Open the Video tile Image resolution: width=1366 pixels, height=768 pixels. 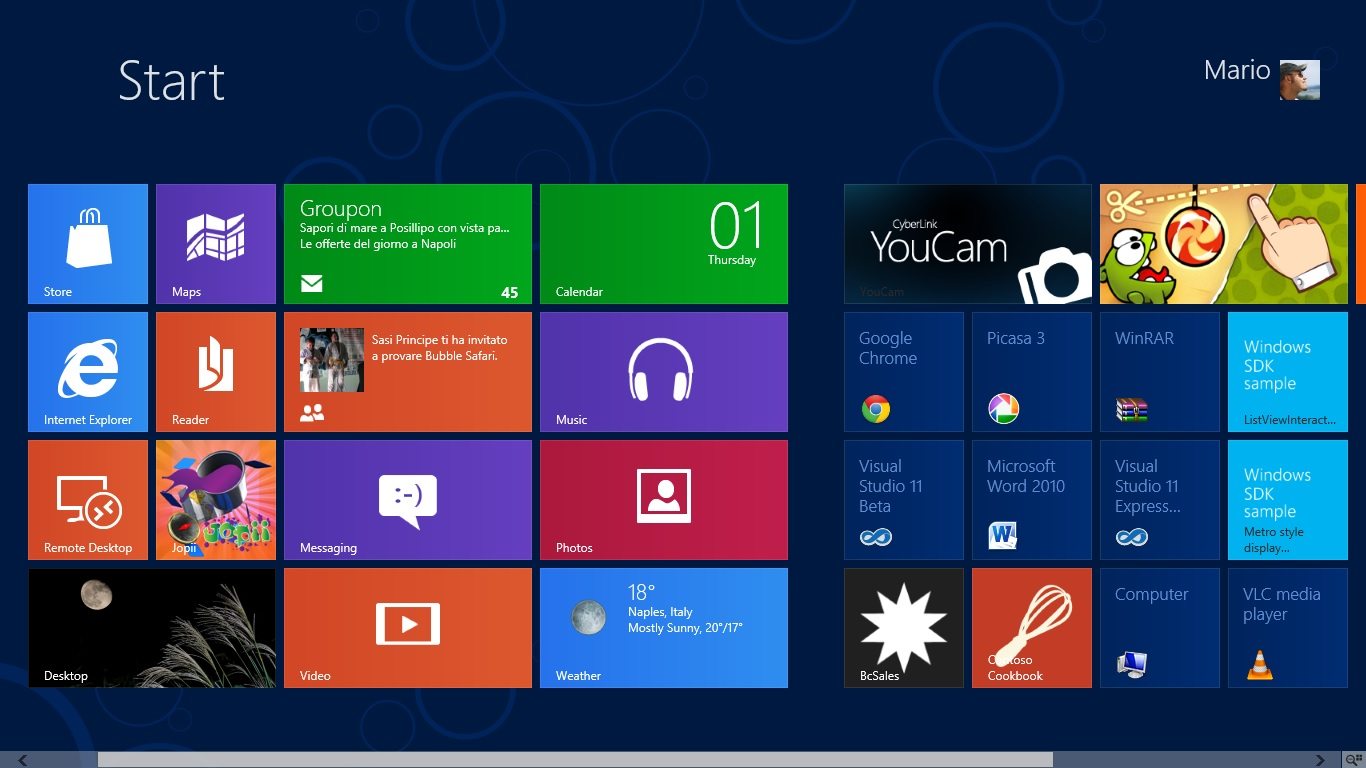tap(407, 627)
